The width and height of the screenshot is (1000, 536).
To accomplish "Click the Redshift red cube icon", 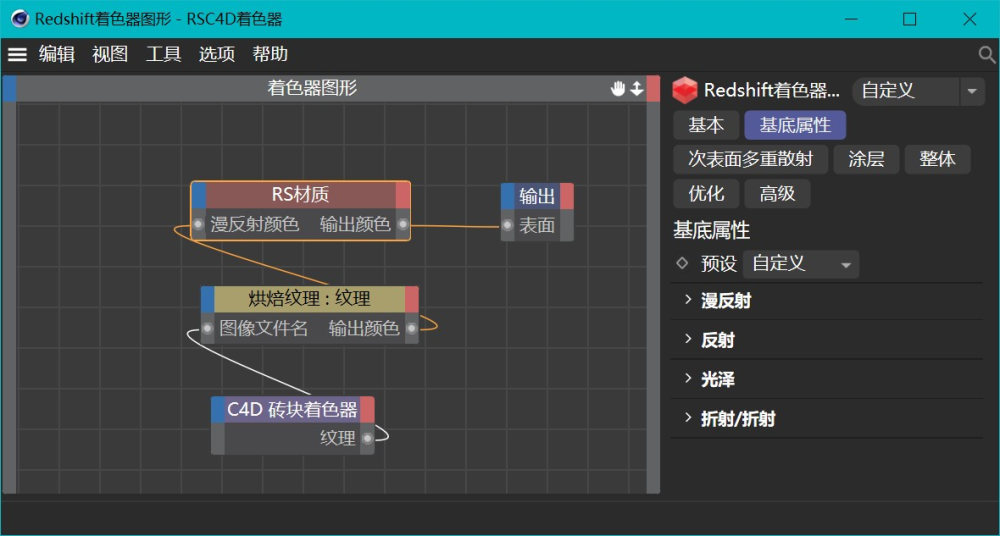I will tap(686, 90).
